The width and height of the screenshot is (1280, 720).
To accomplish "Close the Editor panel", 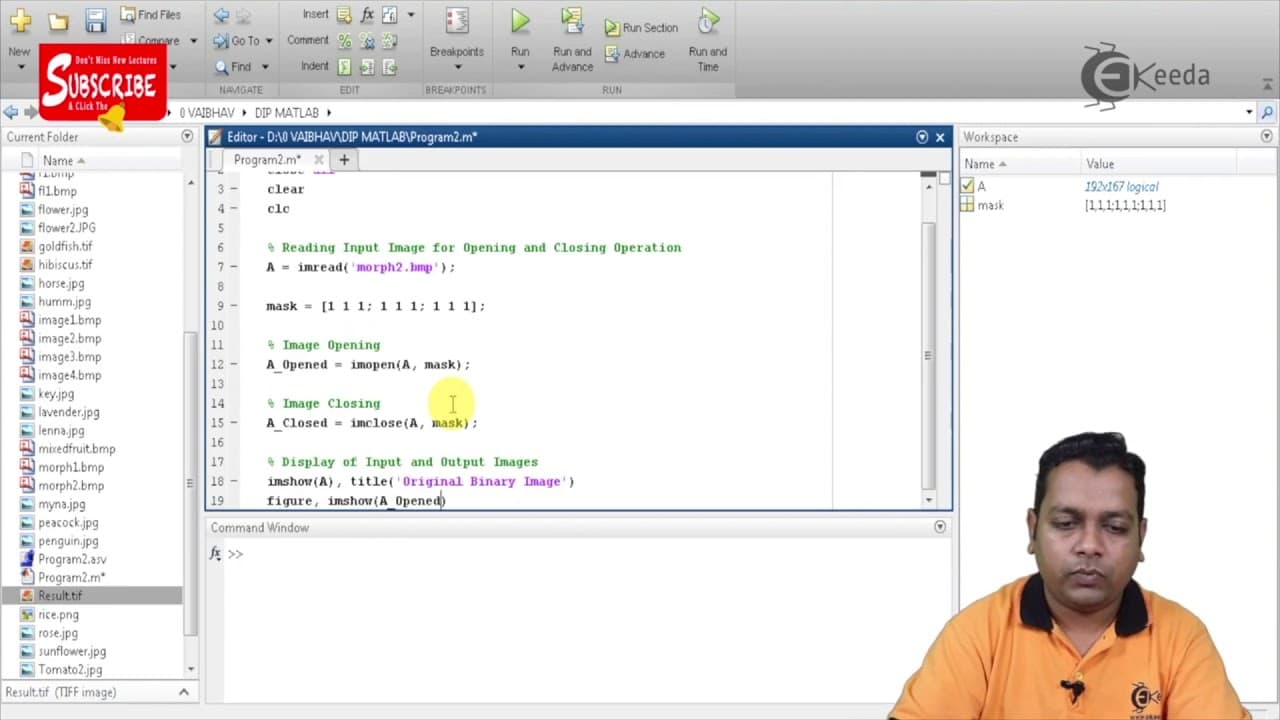I will (940, 137).
